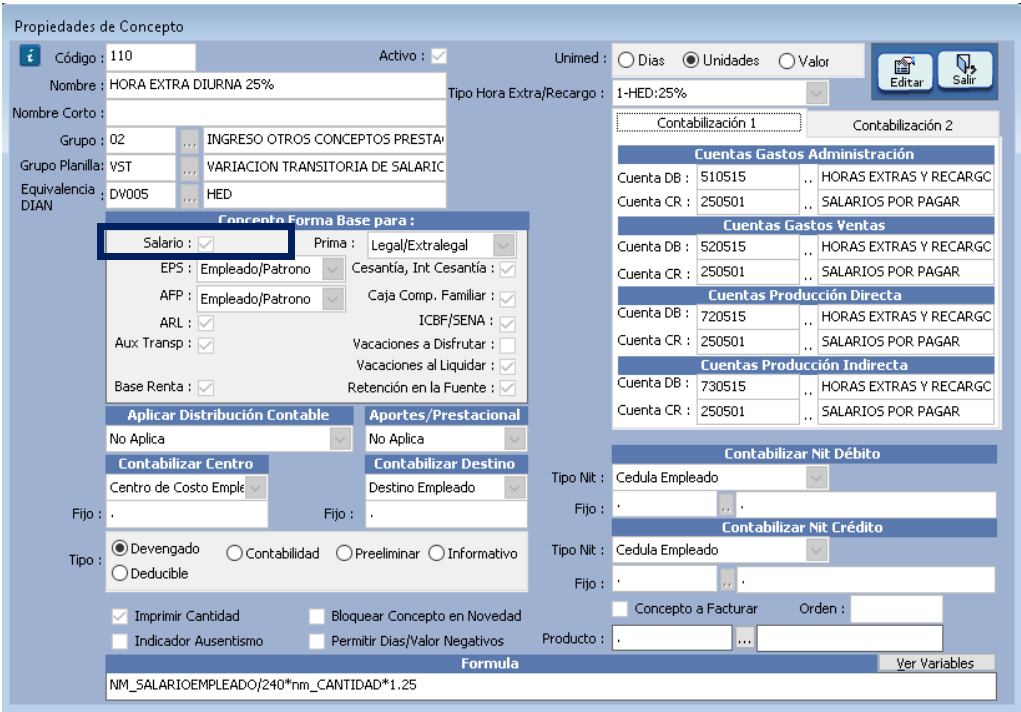Click Contabilizar Centro Fijo field
Screen dimensions: 1021x712
click(187, 514)
